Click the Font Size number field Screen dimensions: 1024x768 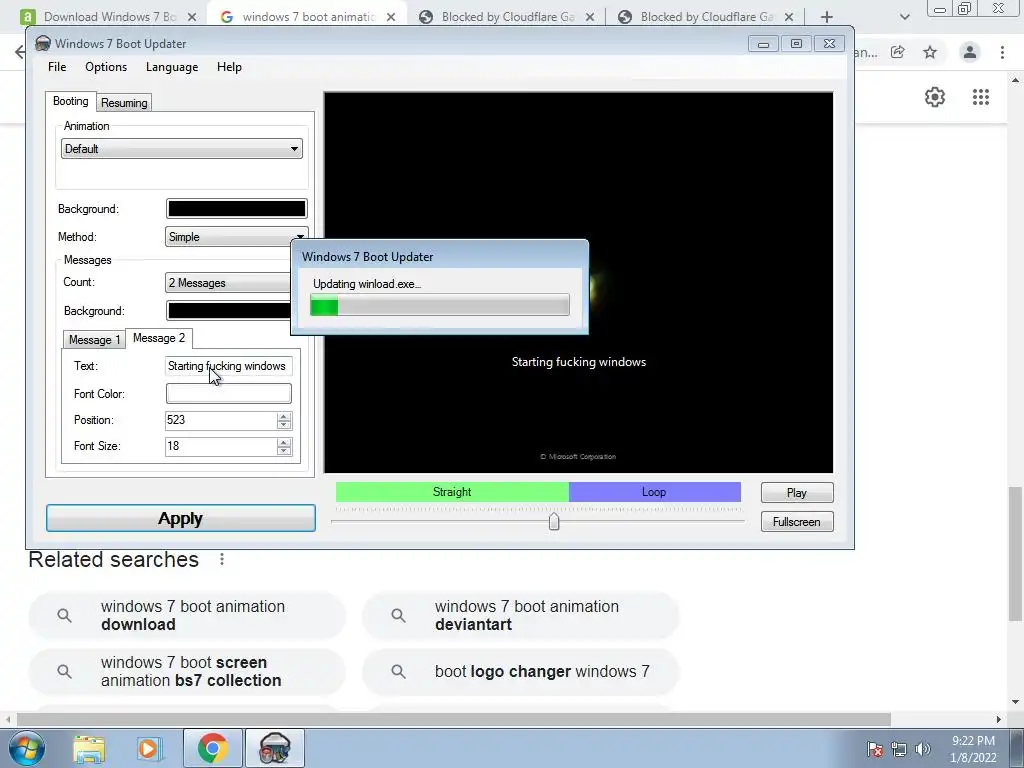pyautogui.click(x=221, y=446)
